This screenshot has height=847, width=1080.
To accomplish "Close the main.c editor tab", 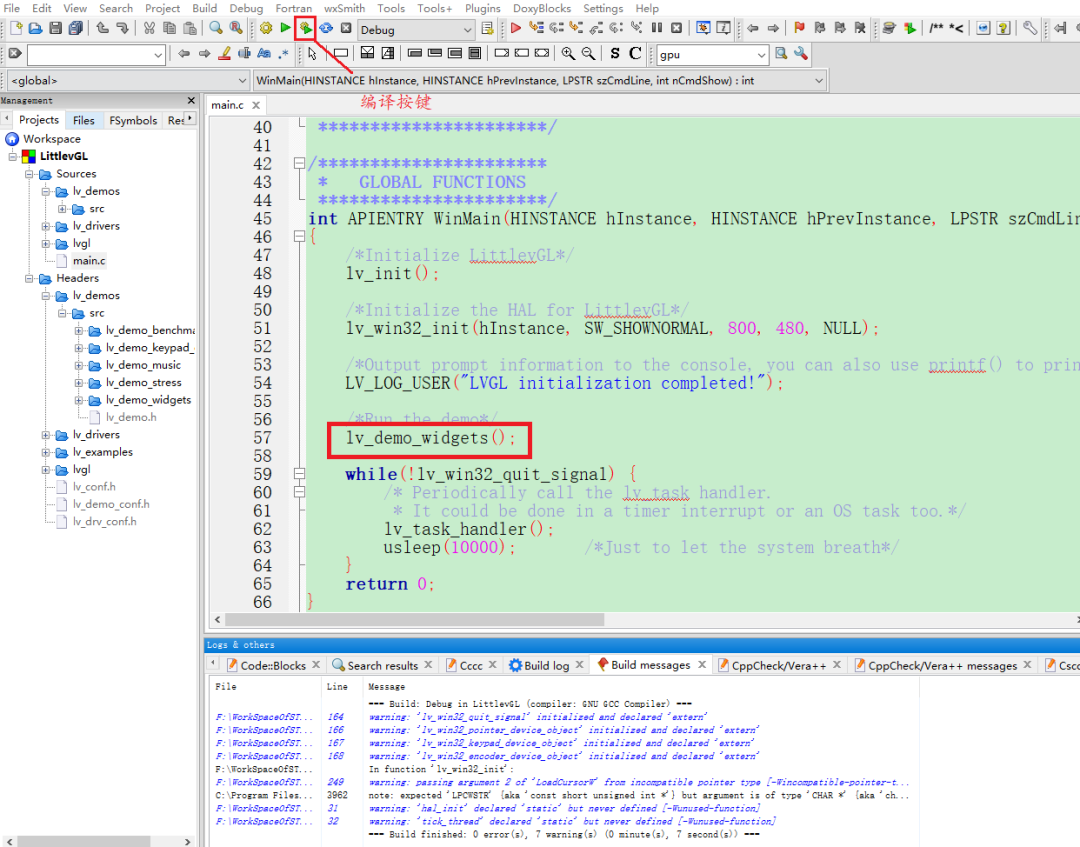I will pyautogui.click(x=256, y=105).
